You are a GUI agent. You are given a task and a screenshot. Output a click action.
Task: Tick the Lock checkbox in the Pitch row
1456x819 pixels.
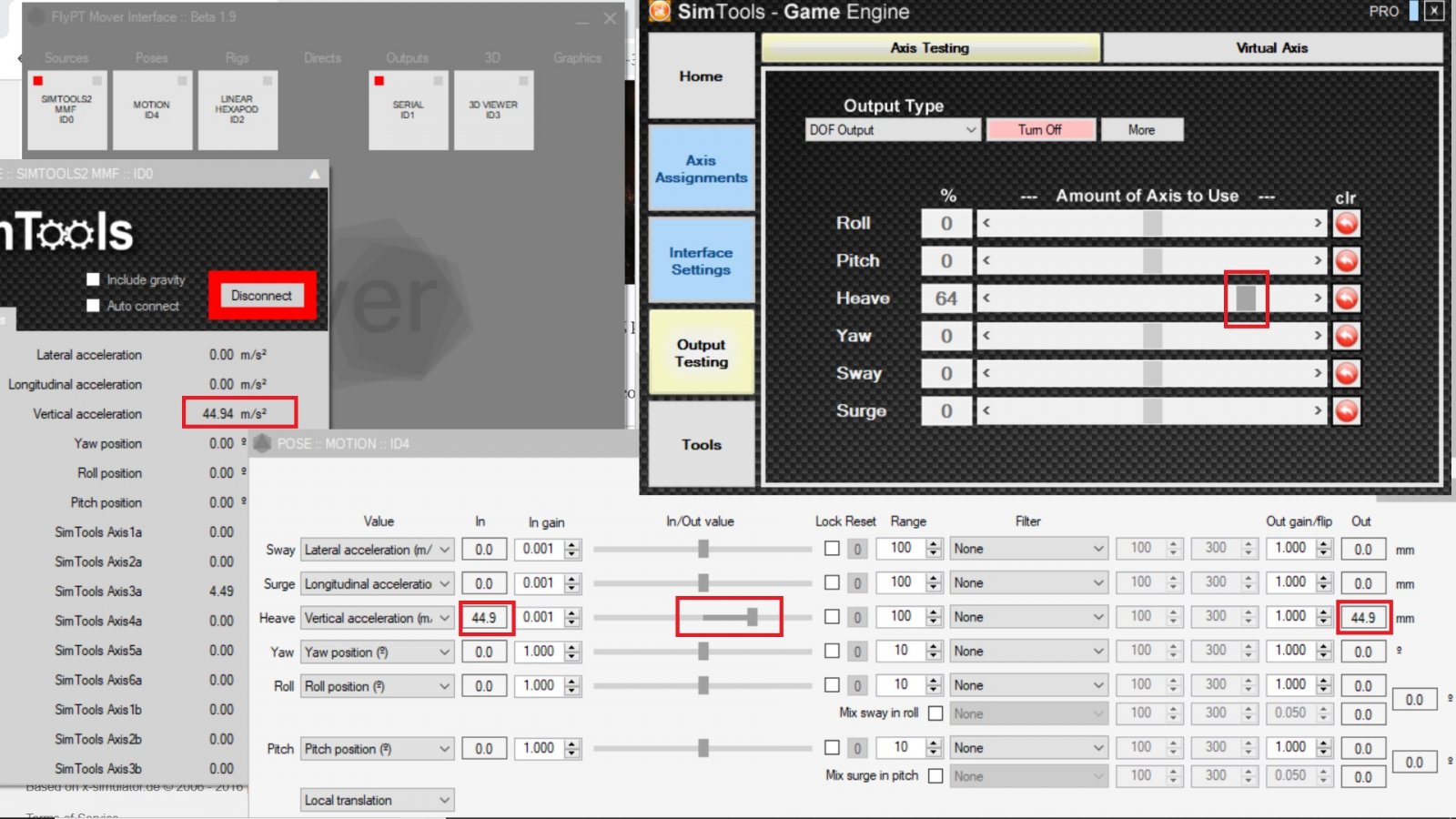click(x=832, y=748)
